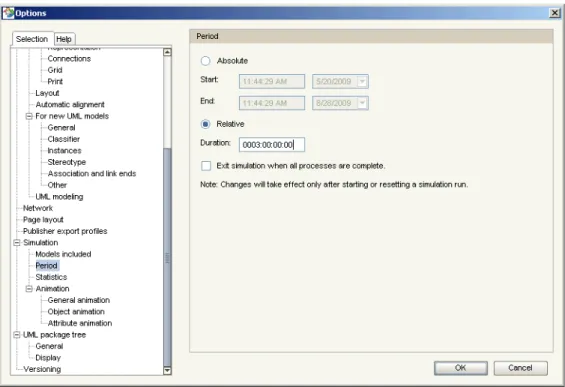Select UML package tree item
565x387 pixels.
(x=54, y=335)
